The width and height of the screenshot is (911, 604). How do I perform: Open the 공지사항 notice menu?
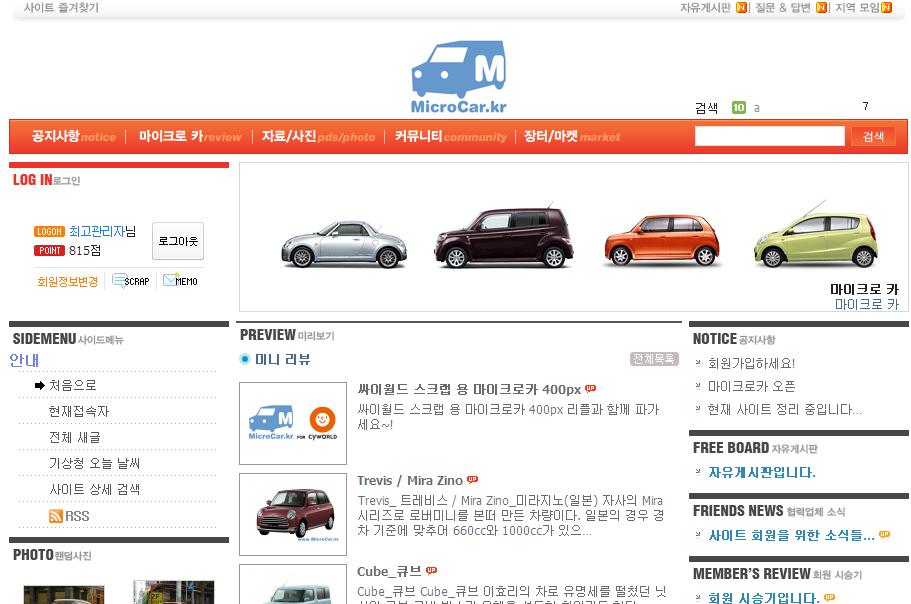73,136
